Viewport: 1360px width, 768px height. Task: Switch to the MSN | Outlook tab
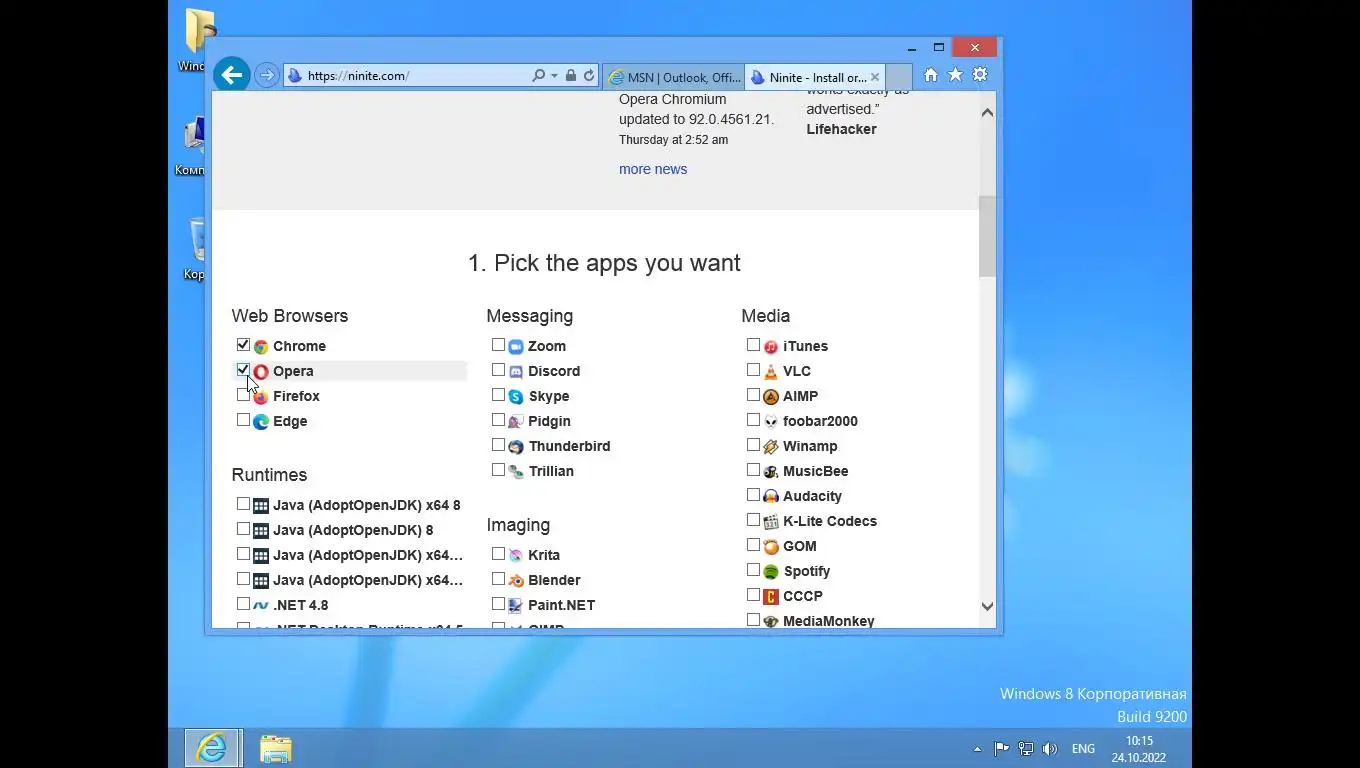[x=674, y=77]
